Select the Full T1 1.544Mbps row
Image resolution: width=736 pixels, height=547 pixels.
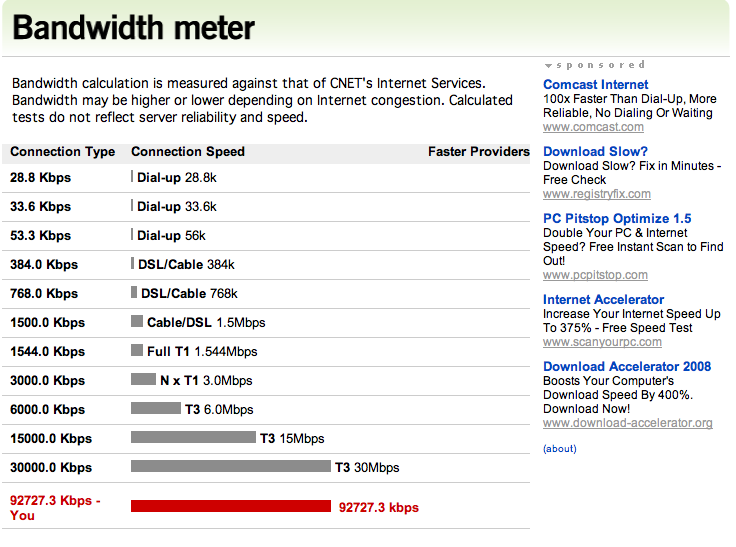[266, 351]
